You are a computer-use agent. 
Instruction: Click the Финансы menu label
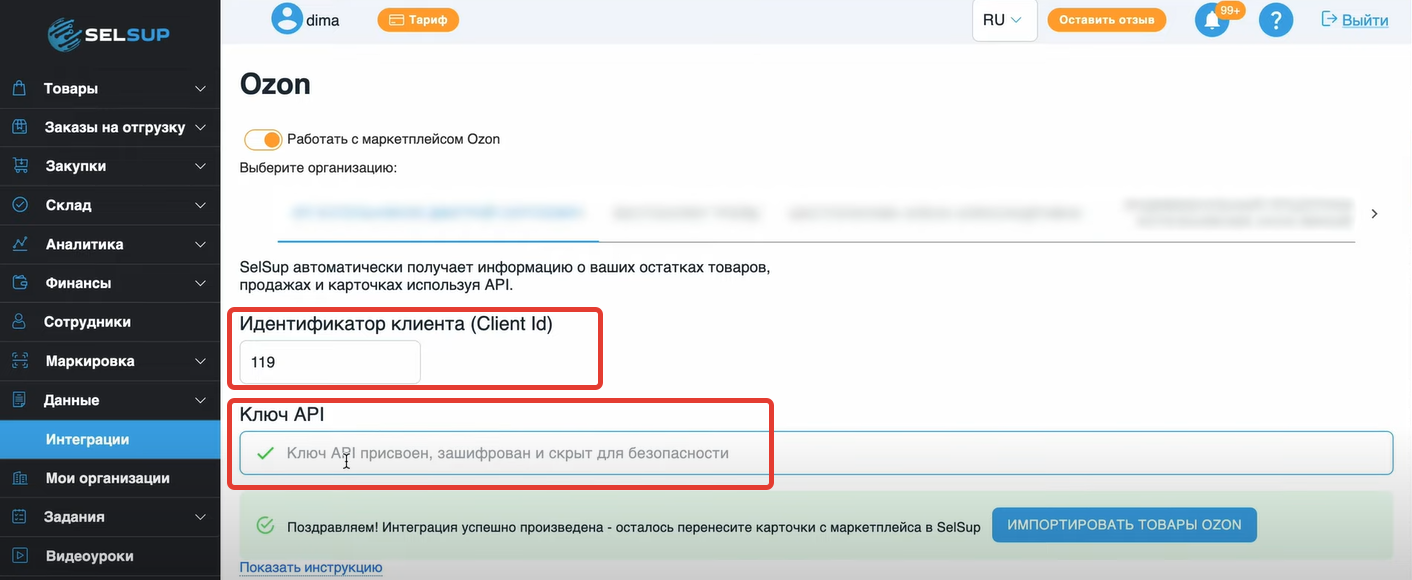click(x=78, y=283)
